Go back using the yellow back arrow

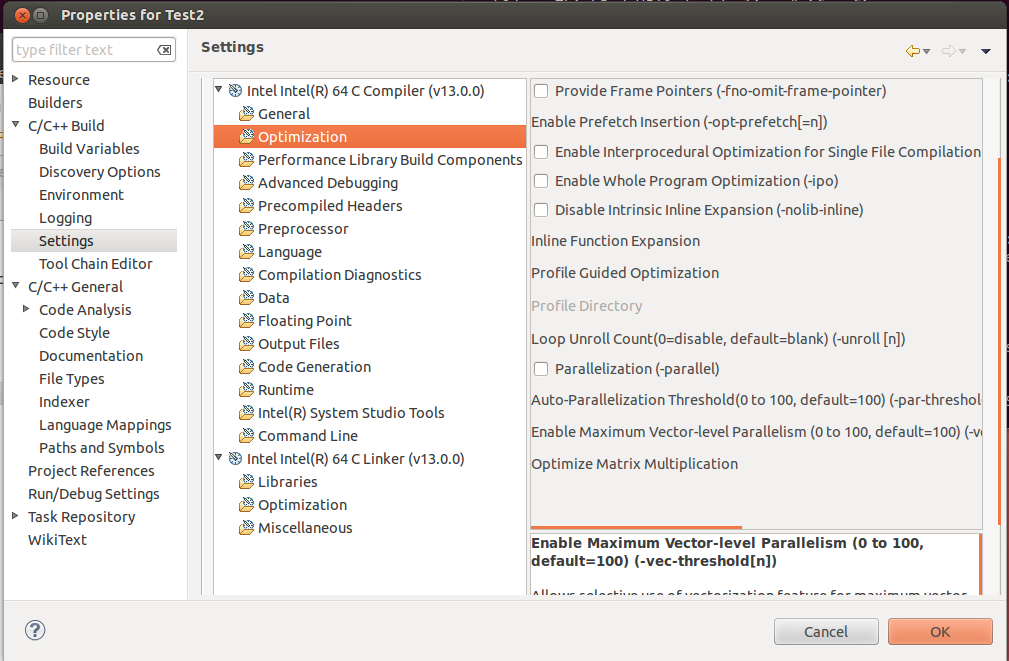pyautogui.click(x=912, y=51)
